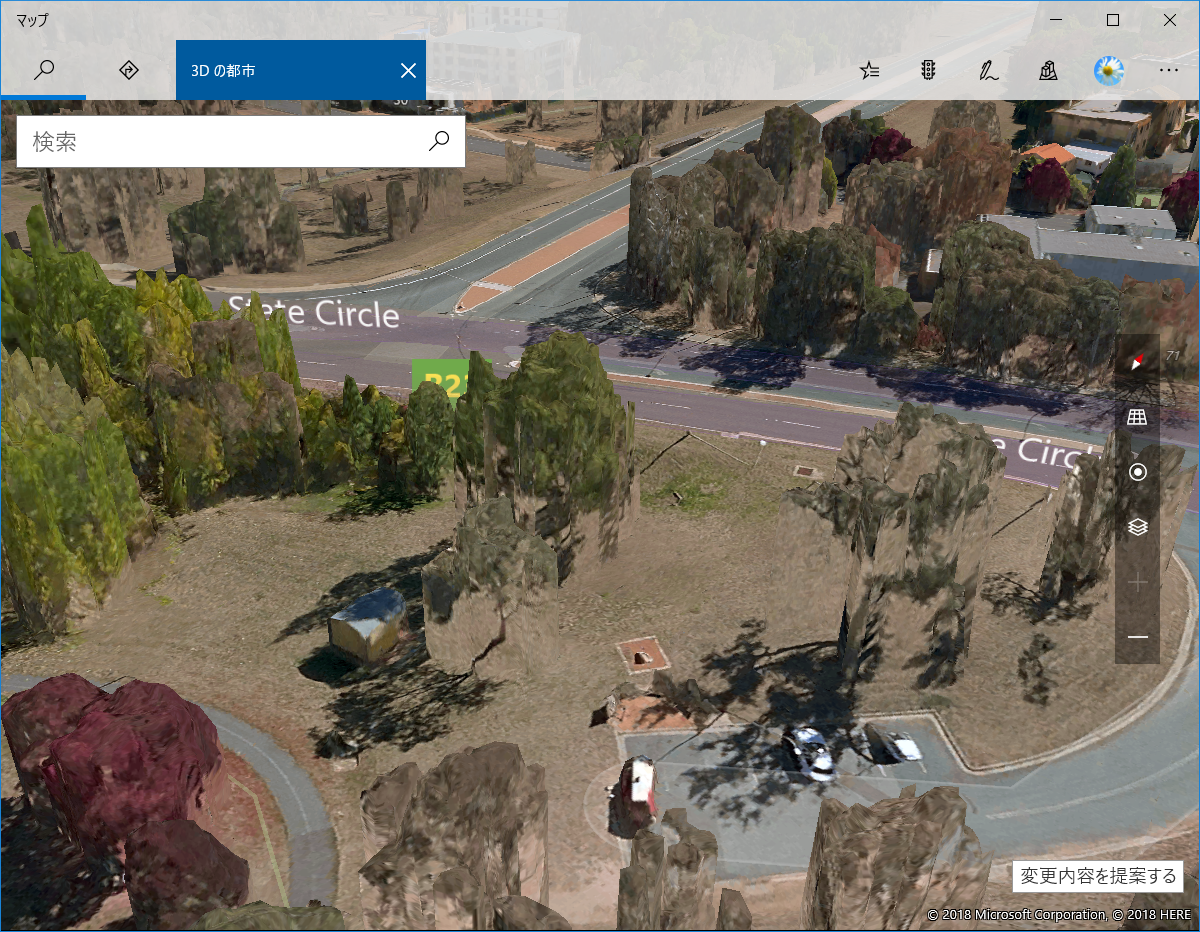The width and height of the screenshot is (1200, 932).
Task: Open the Windows Ink drawing tools
Action: point(988,70)
